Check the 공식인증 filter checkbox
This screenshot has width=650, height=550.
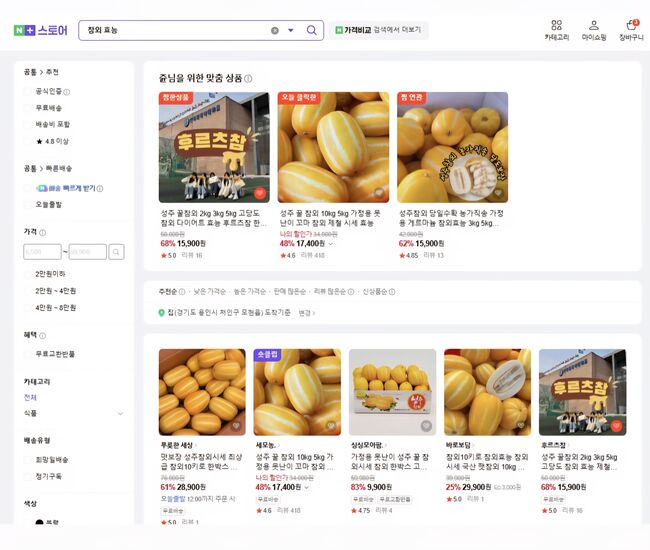[28, 91]
